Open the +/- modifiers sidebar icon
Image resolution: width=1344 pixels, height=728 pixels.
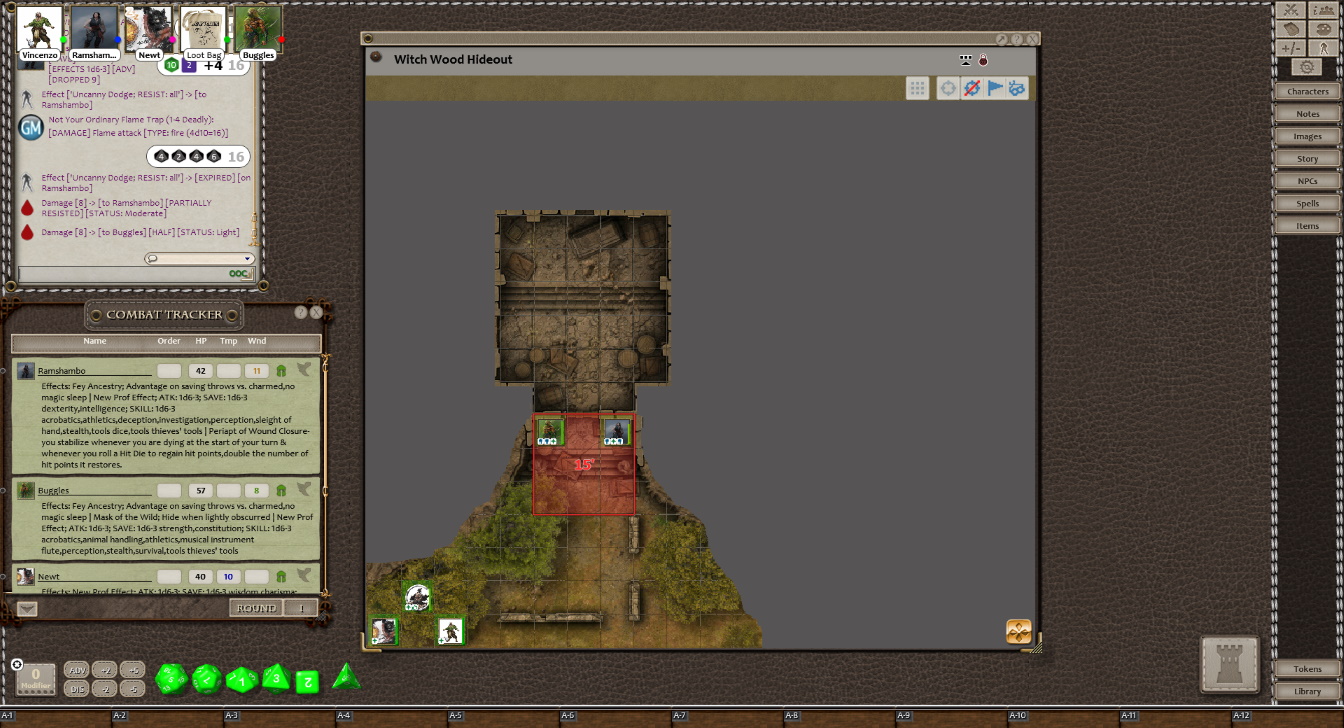tap(1291, 48)
